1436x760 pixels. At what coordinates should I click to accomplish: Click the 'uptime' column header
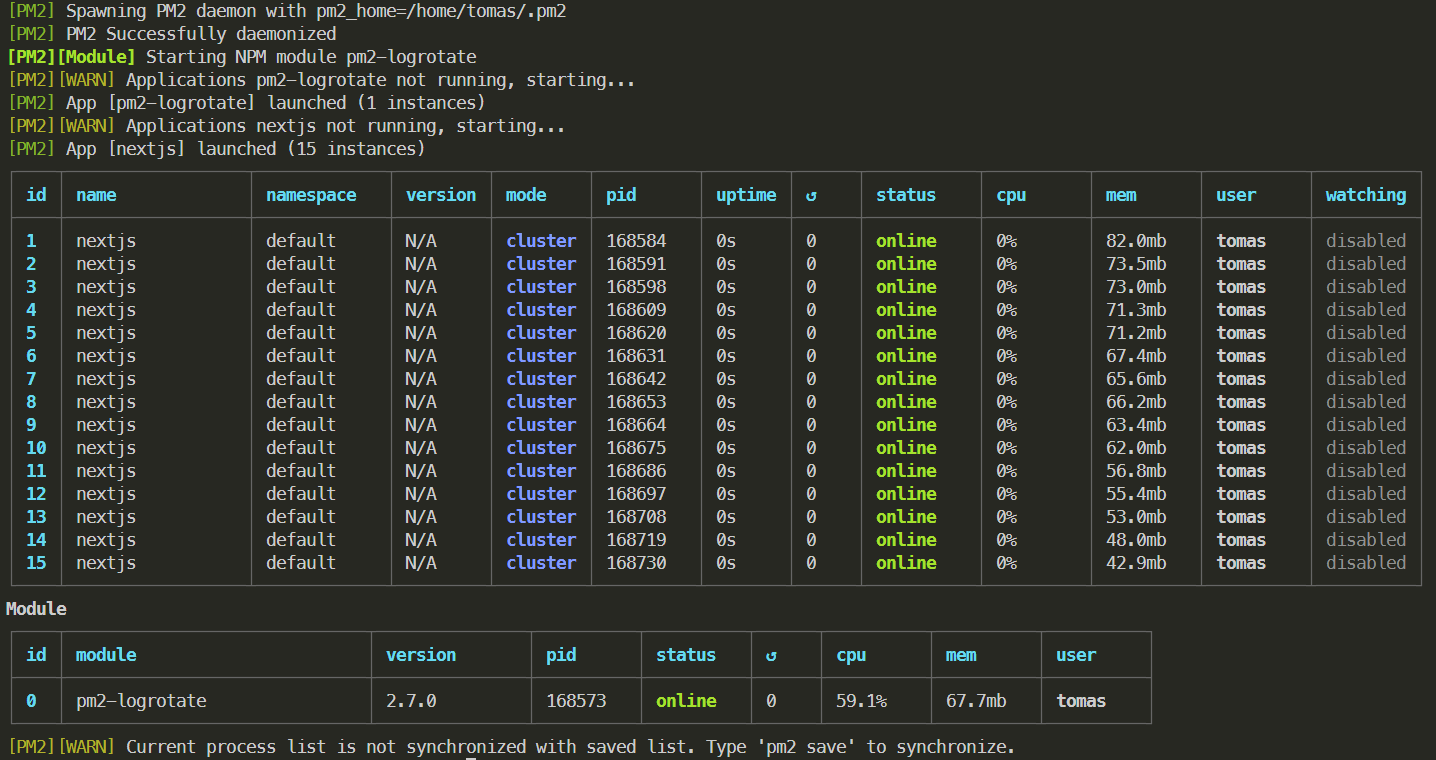tap(746, 195)
